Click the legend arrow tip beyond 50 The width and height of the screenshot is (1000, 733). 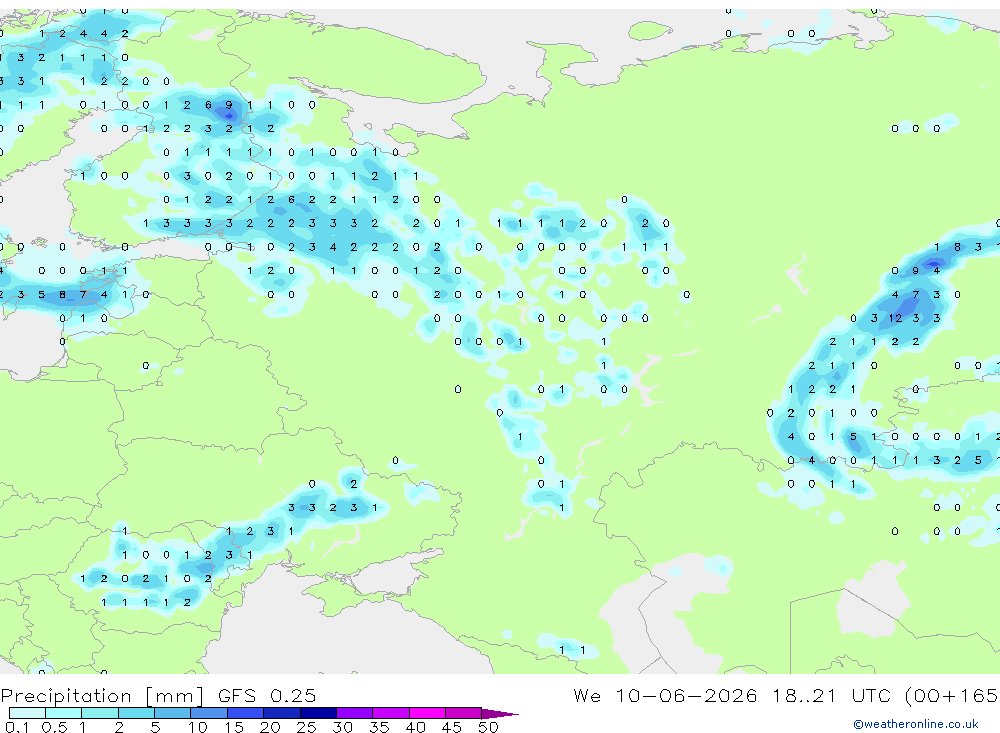point(500,714)
